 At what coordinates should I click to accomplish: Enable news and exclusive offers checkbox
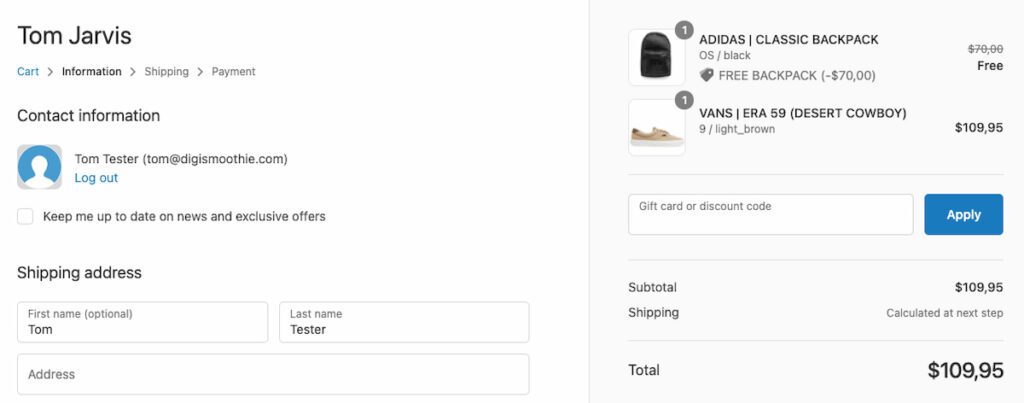click(x=25, y=216)
